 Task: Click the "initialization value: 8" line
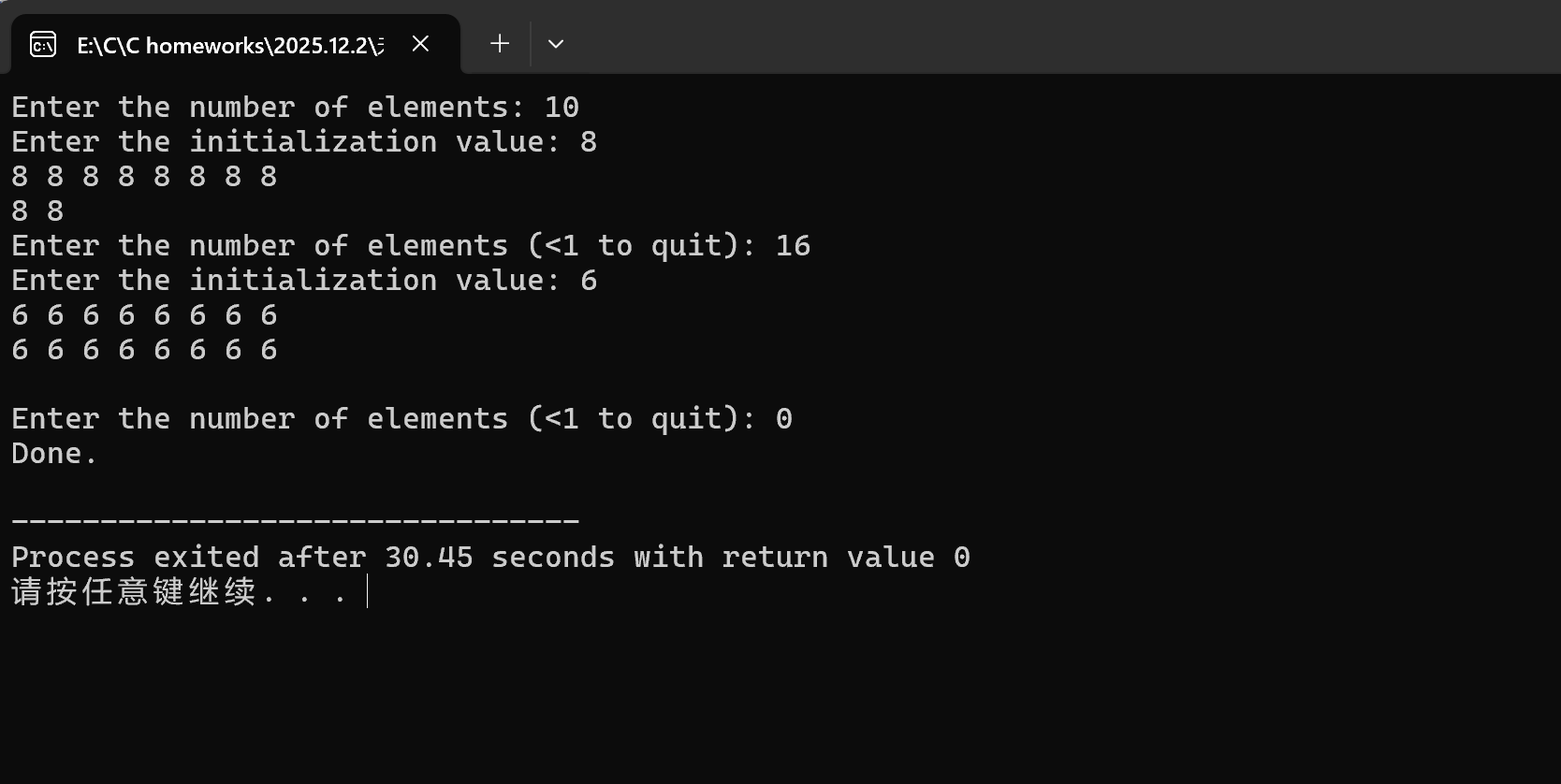point(304,142)
